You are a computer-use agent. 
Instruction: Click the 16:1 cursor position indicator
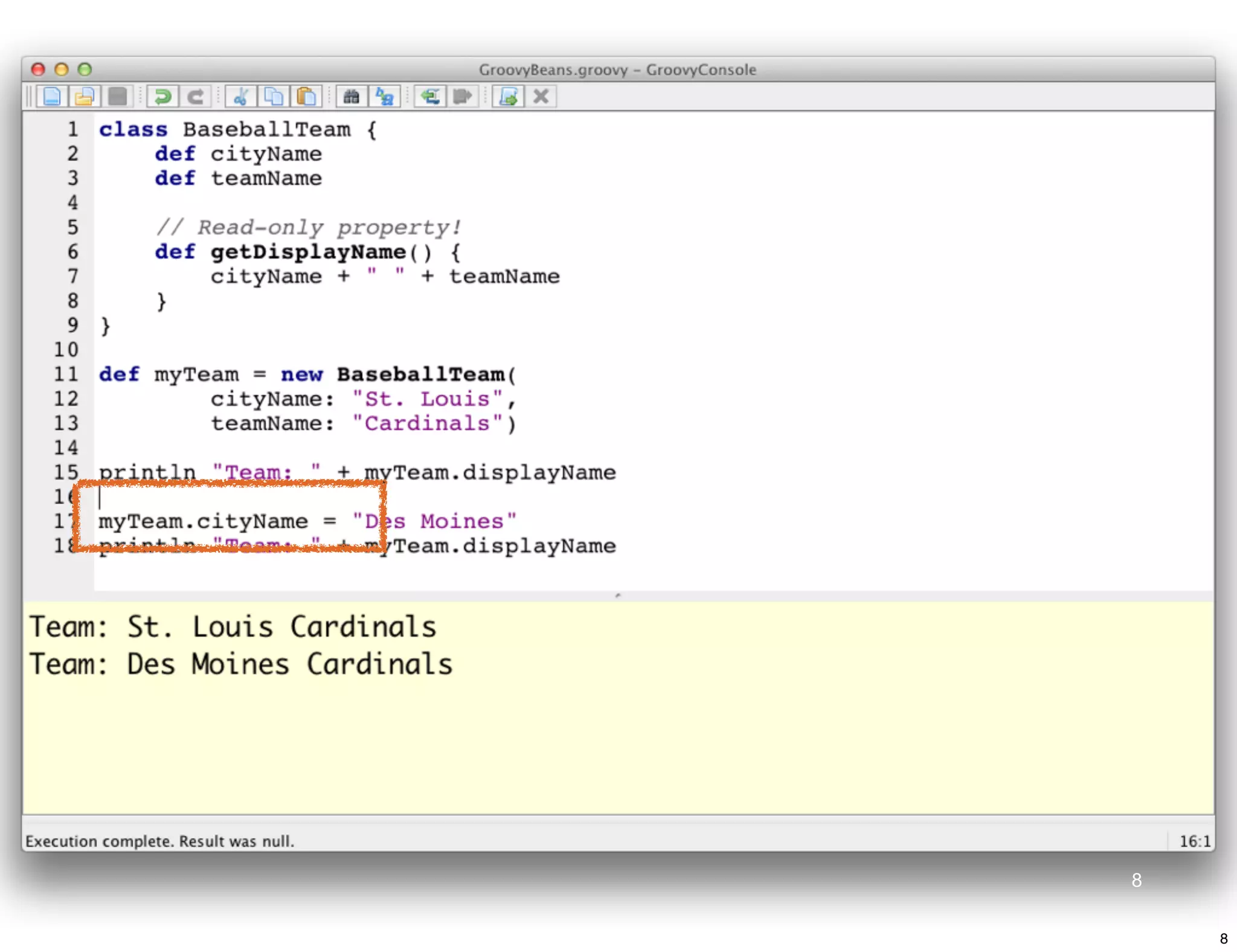click(1194, 841)
